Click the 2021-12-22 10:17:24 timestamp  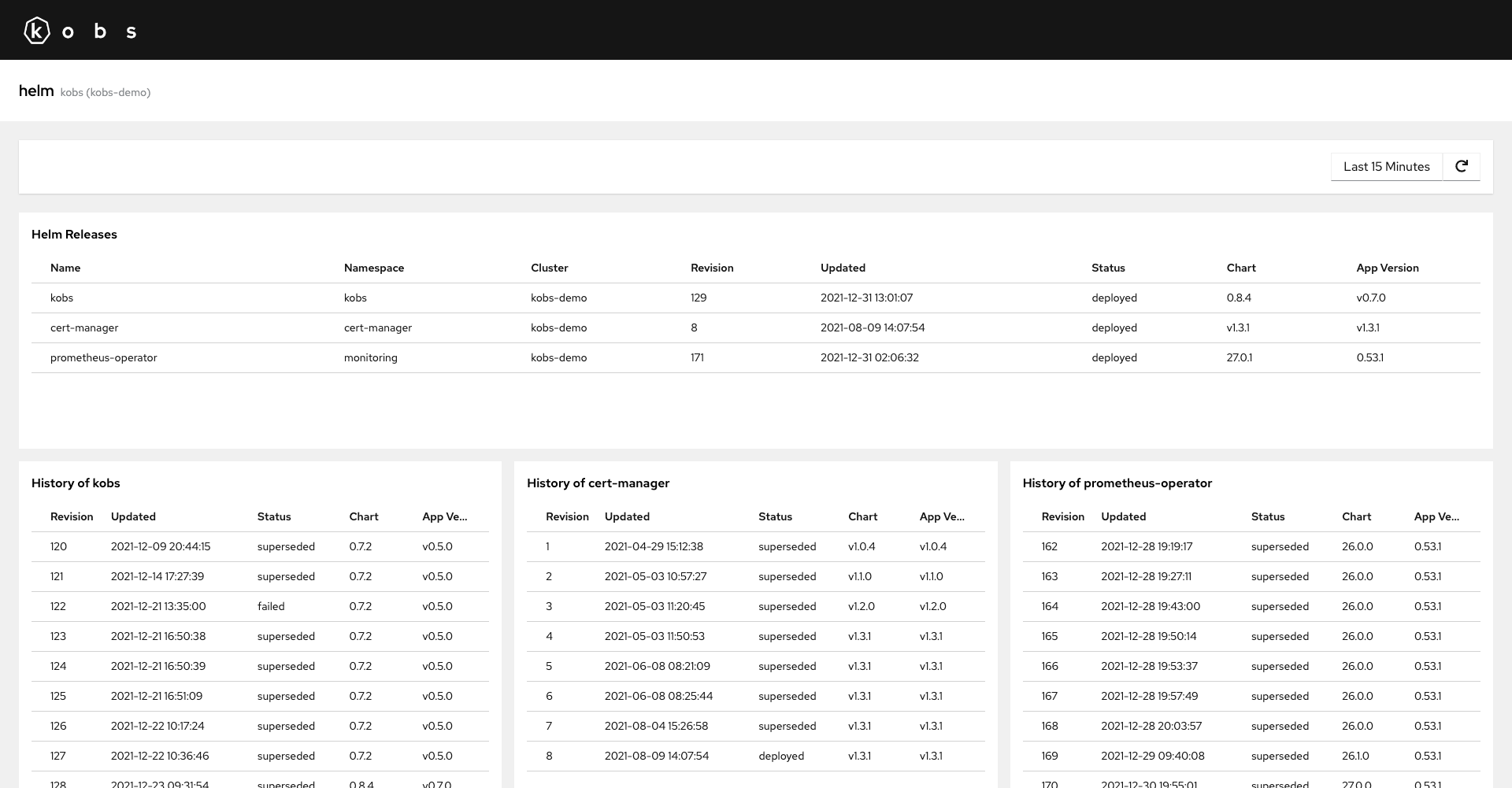tap(157, 726)
